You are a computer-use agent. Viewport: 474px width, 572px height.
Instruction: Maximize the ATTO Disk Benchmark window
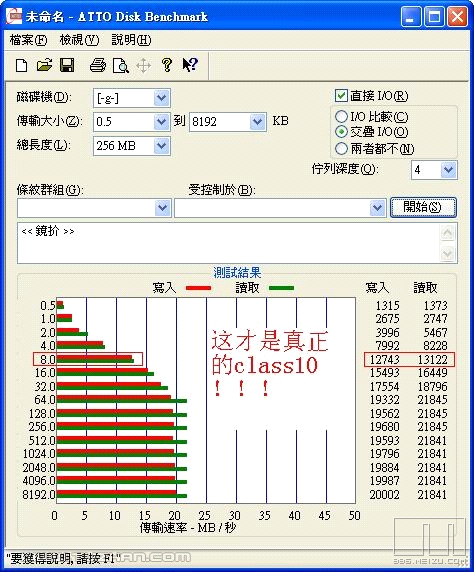click(x=434, y=17)
